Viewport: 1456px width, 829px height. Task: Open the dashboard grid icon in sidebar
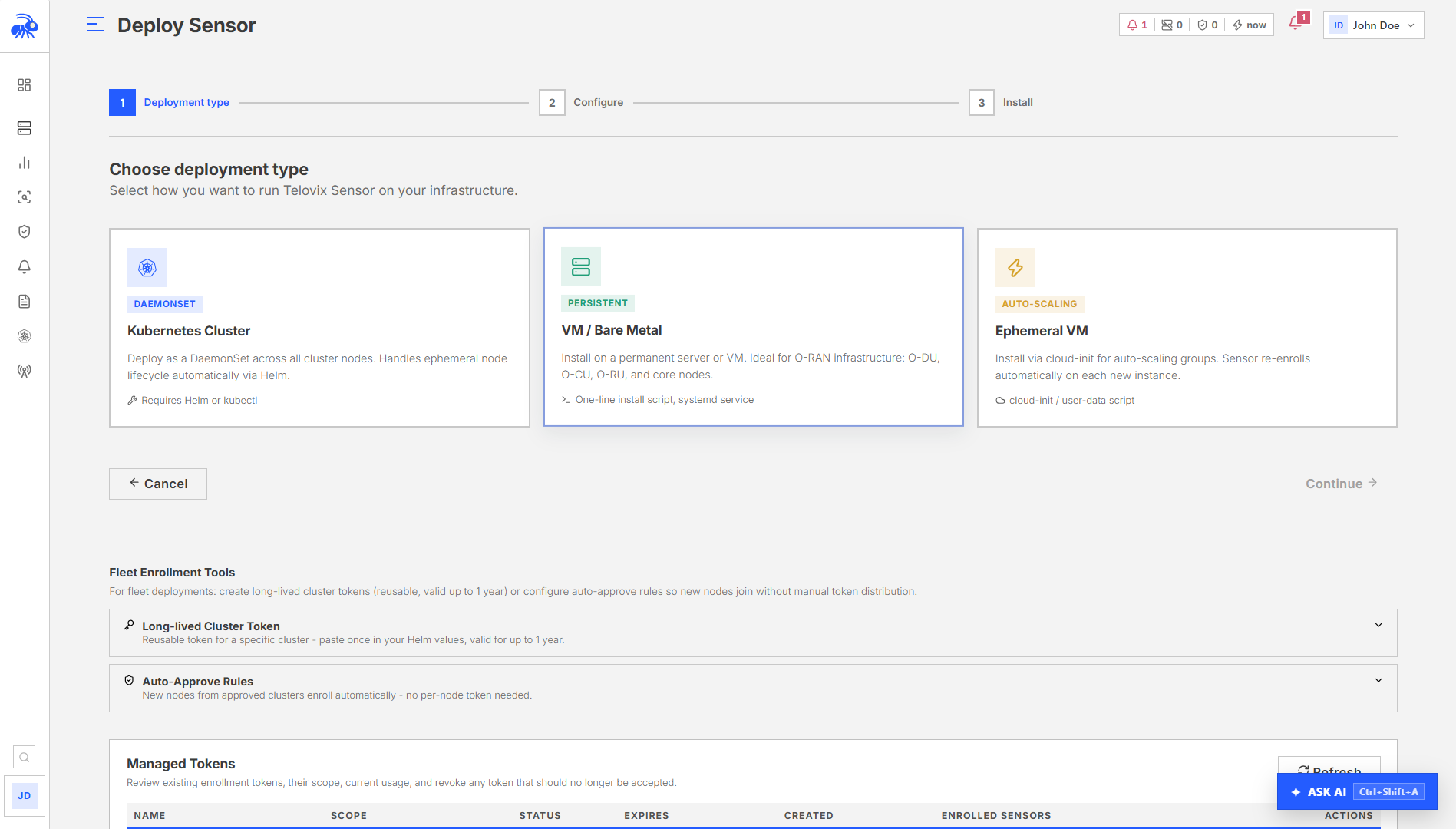point(25,84)
